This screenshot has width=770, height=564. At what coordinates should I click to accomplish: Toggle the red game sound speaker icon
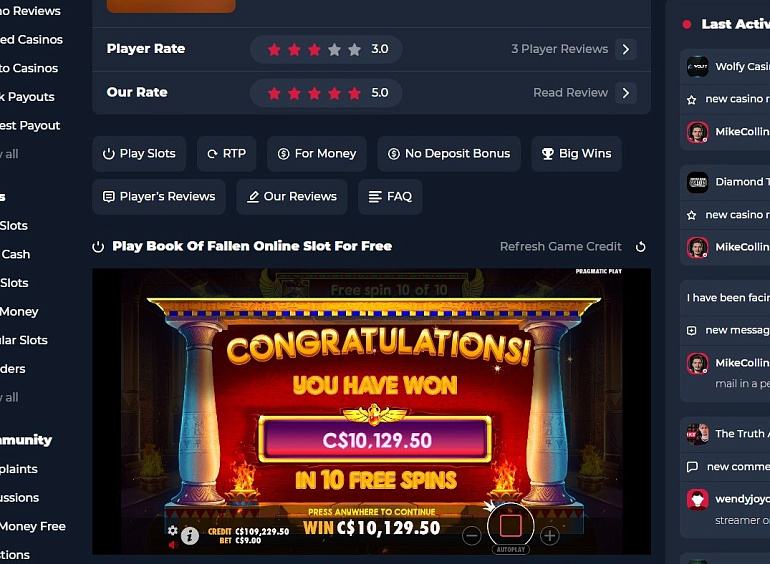click(x=173, y=544)
